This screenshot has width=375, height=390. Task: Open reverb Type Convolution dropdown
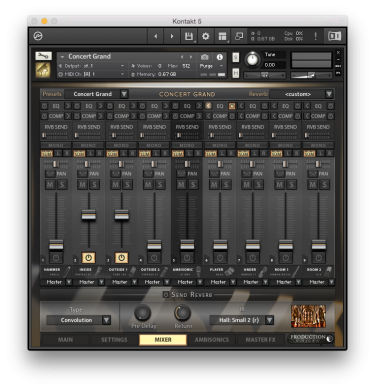point(79,320)
